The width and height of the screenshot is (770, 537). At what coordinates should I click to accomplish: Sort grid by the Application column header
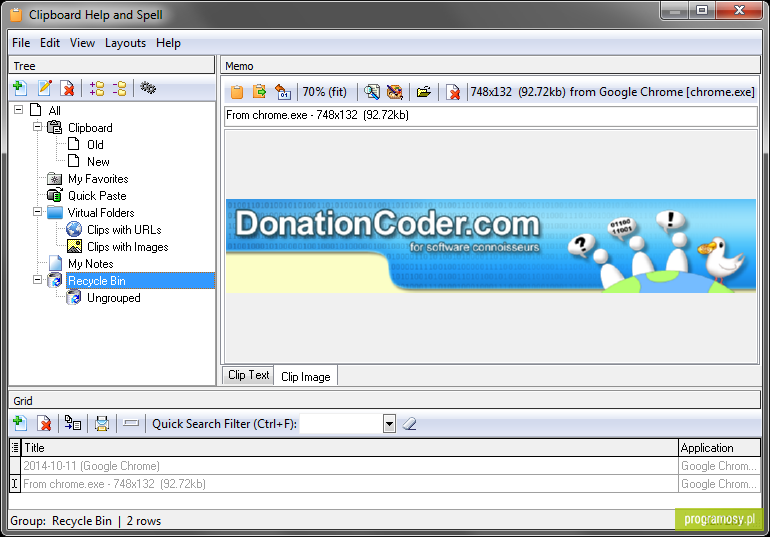pos(719,448)
